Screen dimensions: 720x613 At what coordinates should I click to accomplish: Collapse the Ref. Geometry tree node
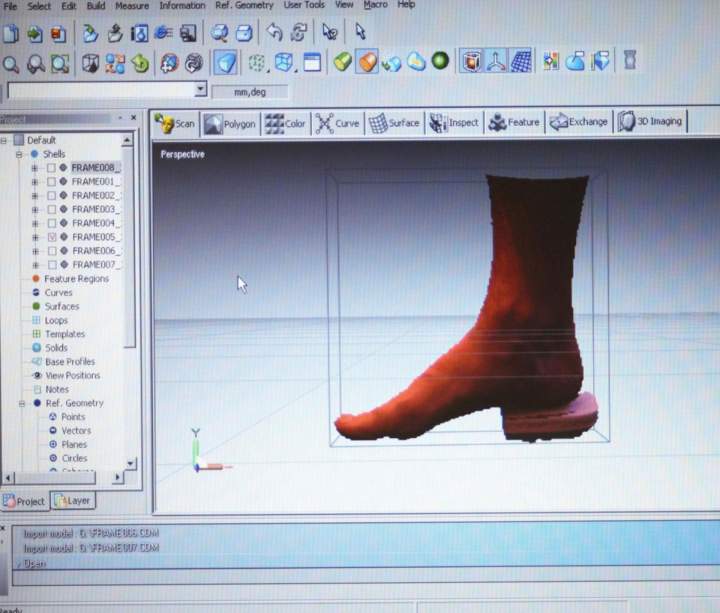tap(22, 404)
